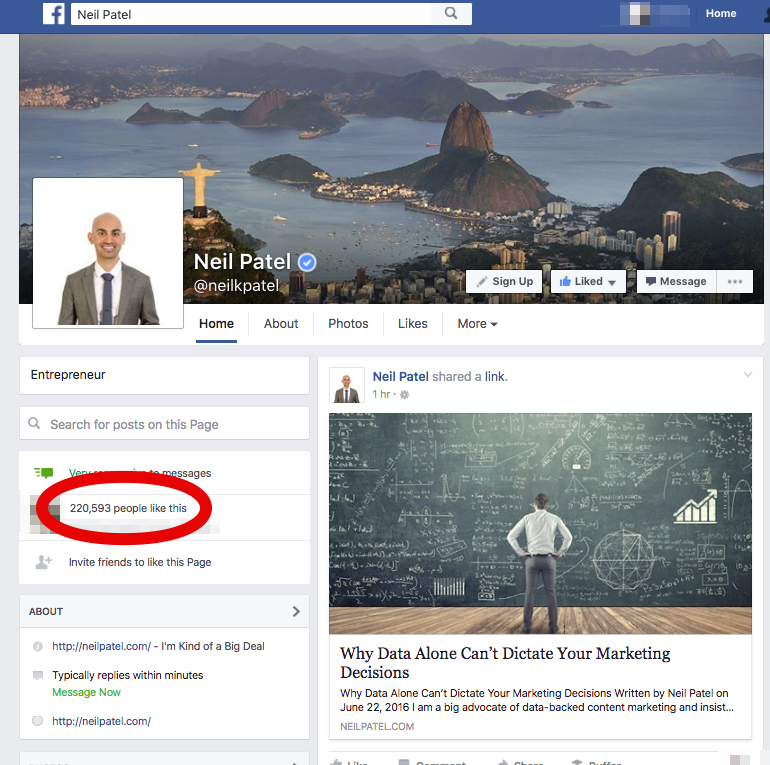Click Typically replies within minutes text
Viewport: 770px width, 765px height.
tap(128, 675)
